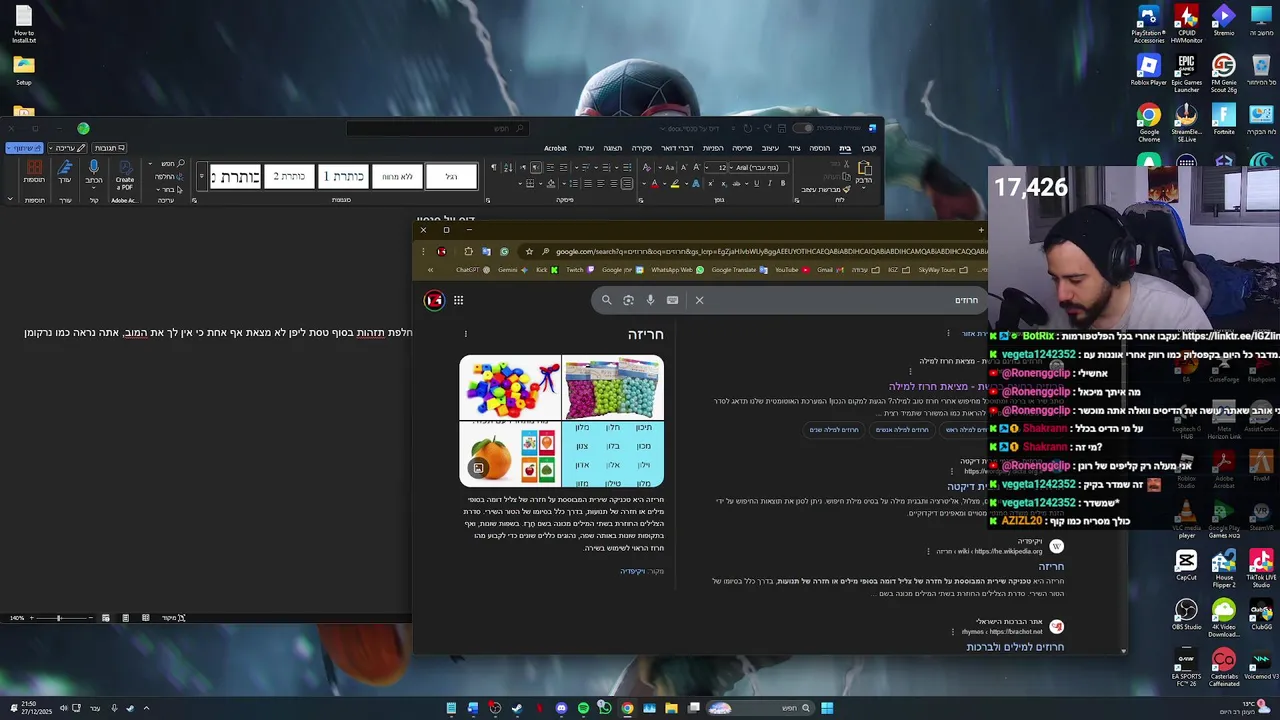Image resolution: width=1280 pixels, height=720 pixels.
Task: Switch to the Insert (הוספה) ribbon tab
Action: [819, 148]
